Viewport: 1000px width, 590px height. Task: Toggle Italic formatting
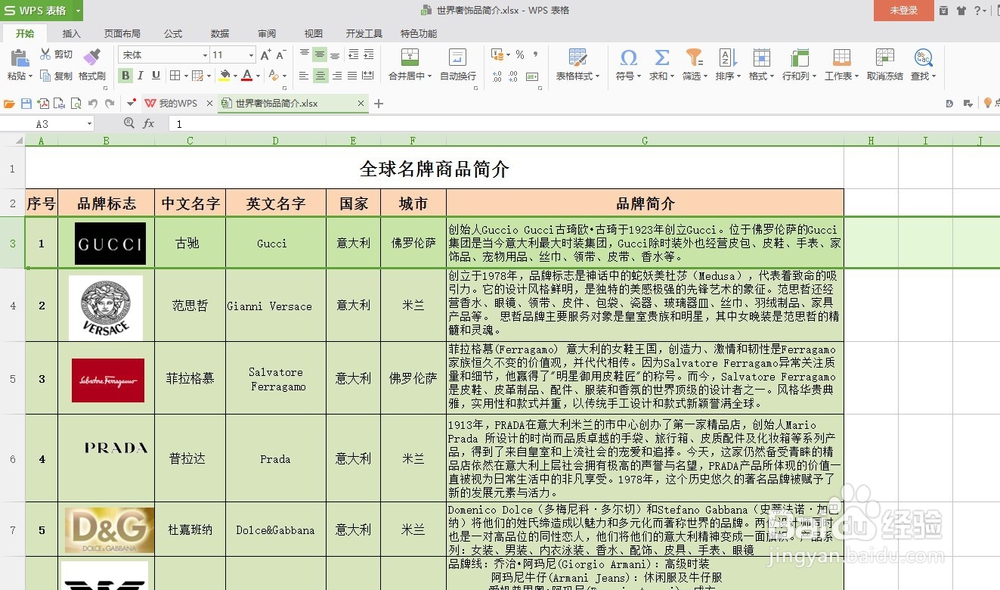tap(140, 76)
